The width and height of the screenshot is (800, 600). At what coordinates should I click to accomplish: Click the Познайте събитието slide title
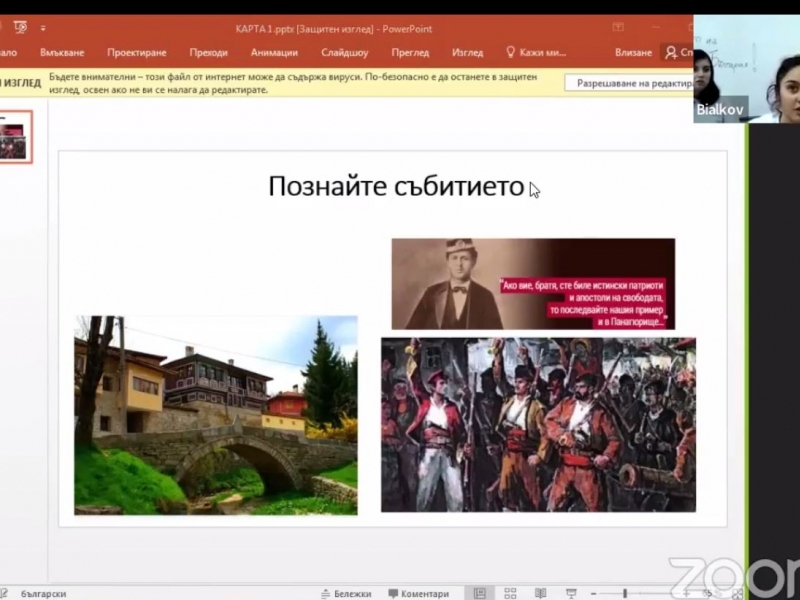click(x=396, y=186)
